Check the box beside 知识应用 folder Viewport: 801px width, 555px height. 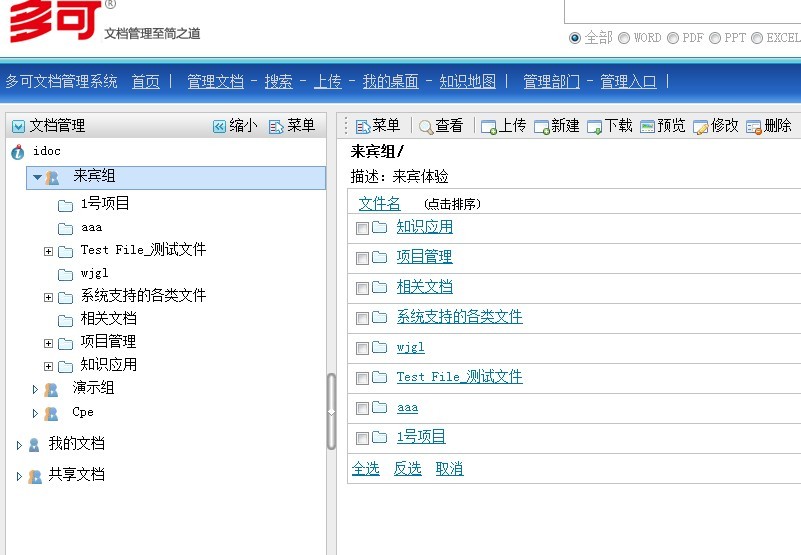pyautogui.click(x=362, y=227)
